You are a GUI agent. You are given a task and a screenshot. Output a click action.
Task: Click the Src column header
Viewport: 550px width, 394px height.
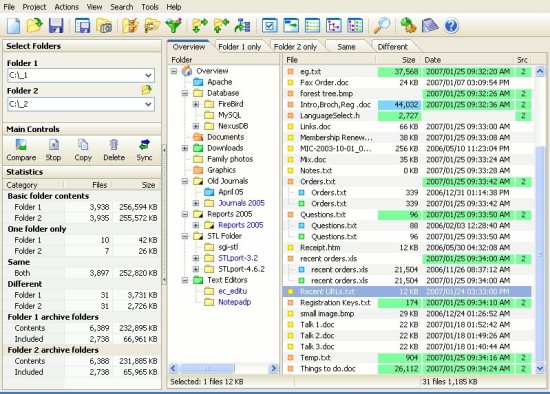522,60
